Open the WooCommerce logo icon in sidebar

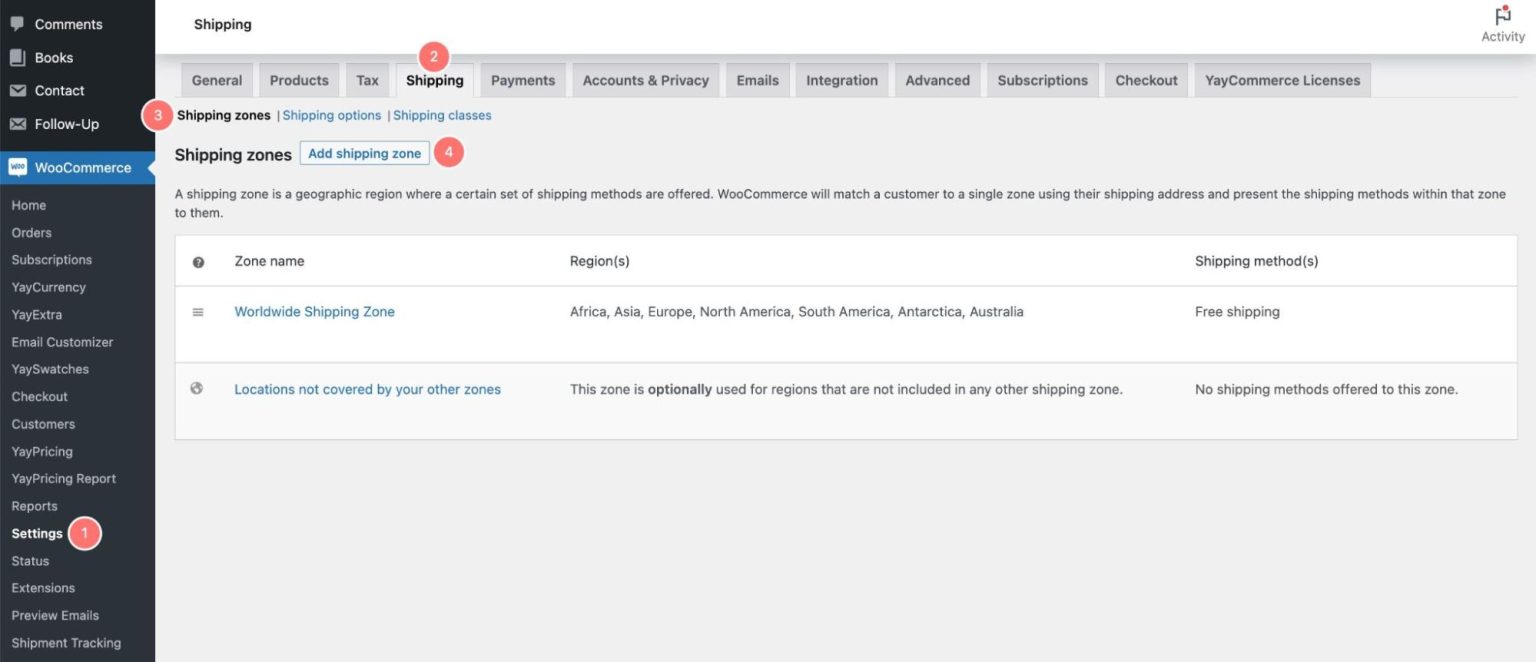[x=18, y=166]
